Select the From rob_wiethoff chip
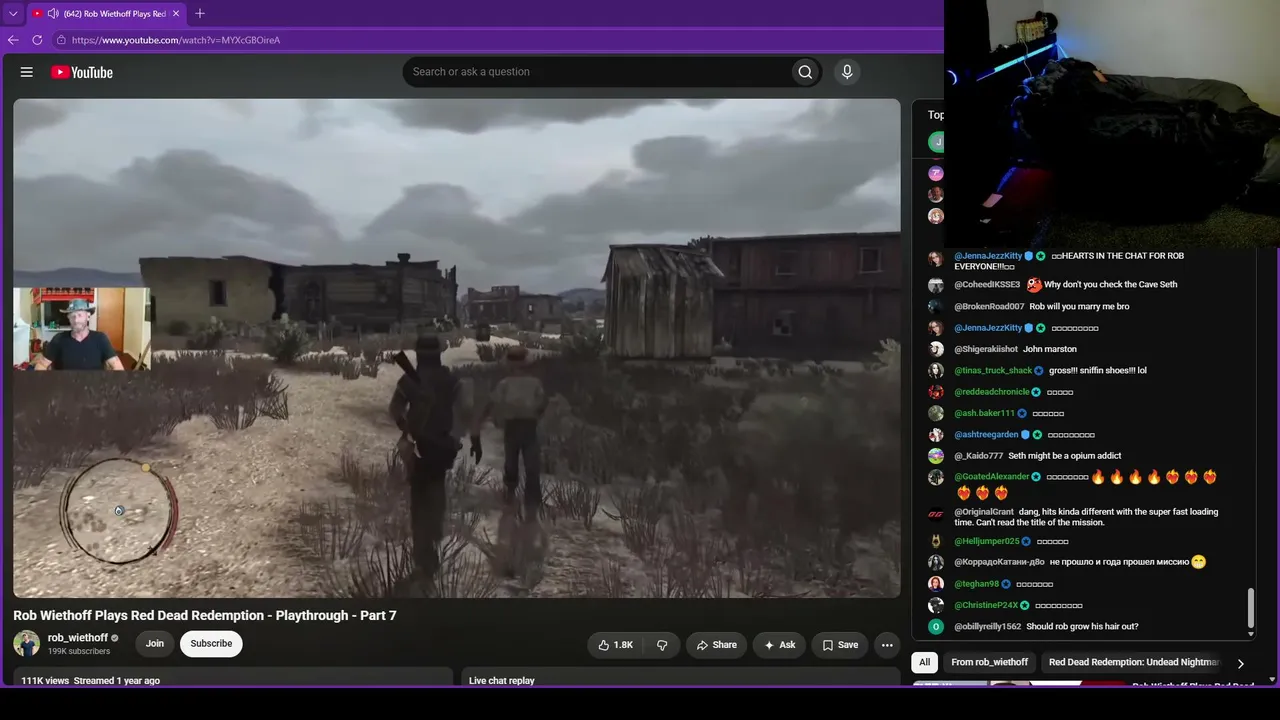 click(989, 662)
